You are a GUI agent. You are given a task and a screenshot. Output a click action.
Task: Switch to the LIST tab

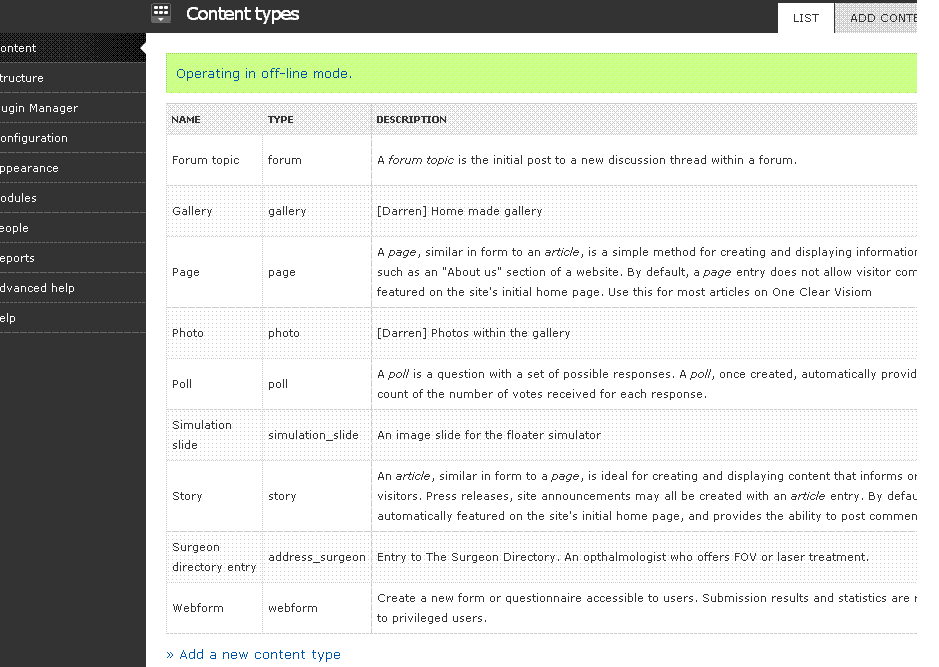(805, 18)
